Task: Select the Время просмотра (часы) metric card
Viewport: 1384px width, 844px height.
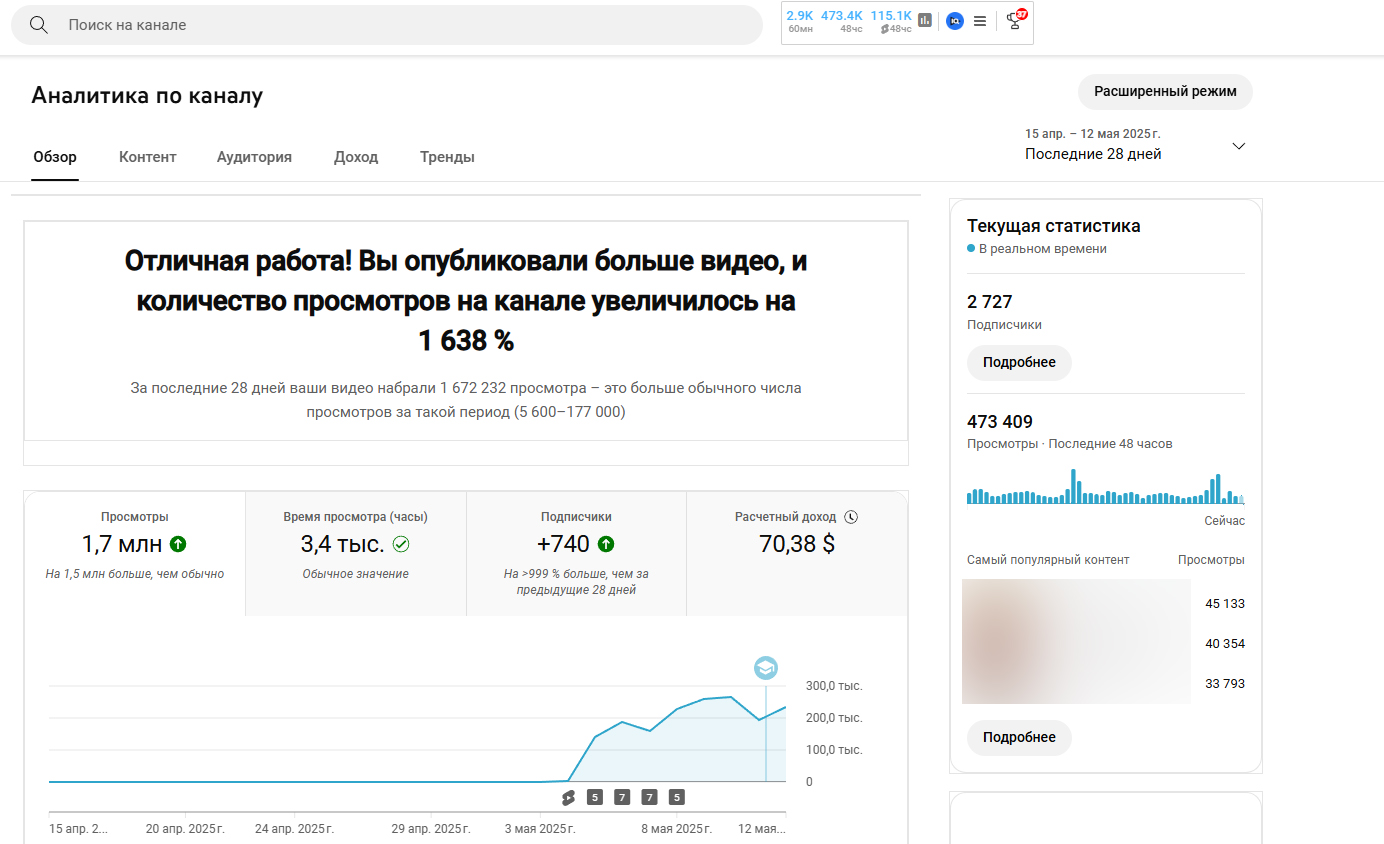Action: tap(355, 553)
